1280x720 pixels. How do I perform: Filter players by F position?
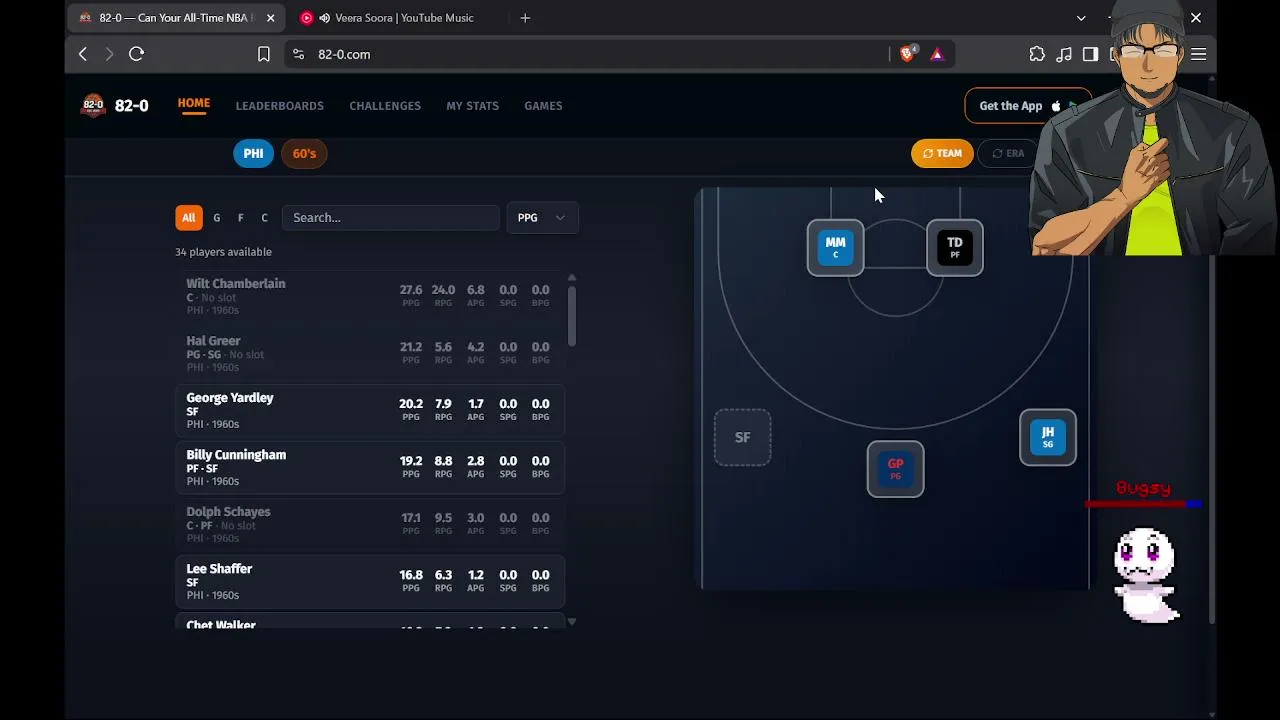tap(240, 218)
